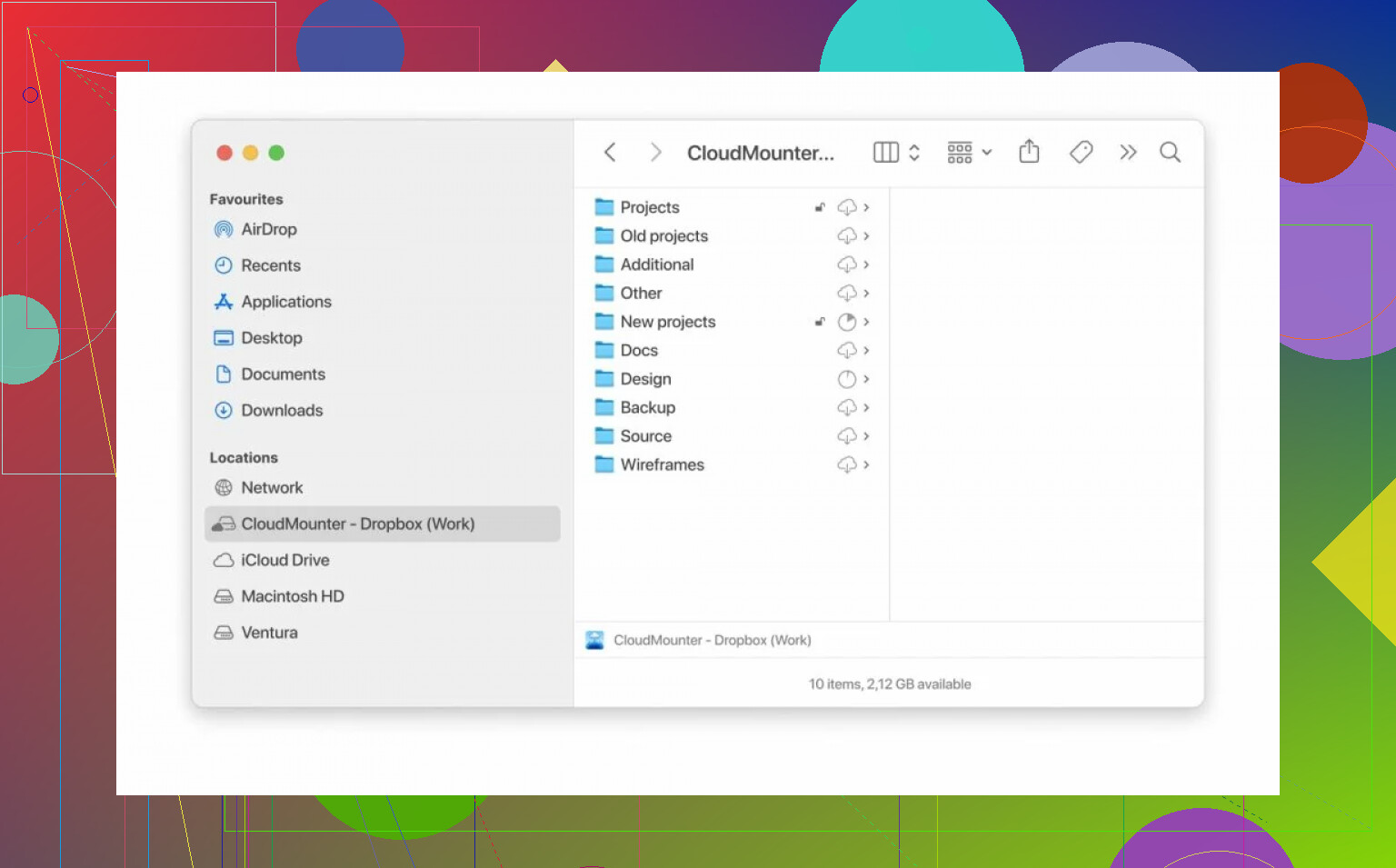1396x868 pixels.
Task: Expand the toolbar overflow double chevron
Action: pyautogui.click(x=1128, y=153)
